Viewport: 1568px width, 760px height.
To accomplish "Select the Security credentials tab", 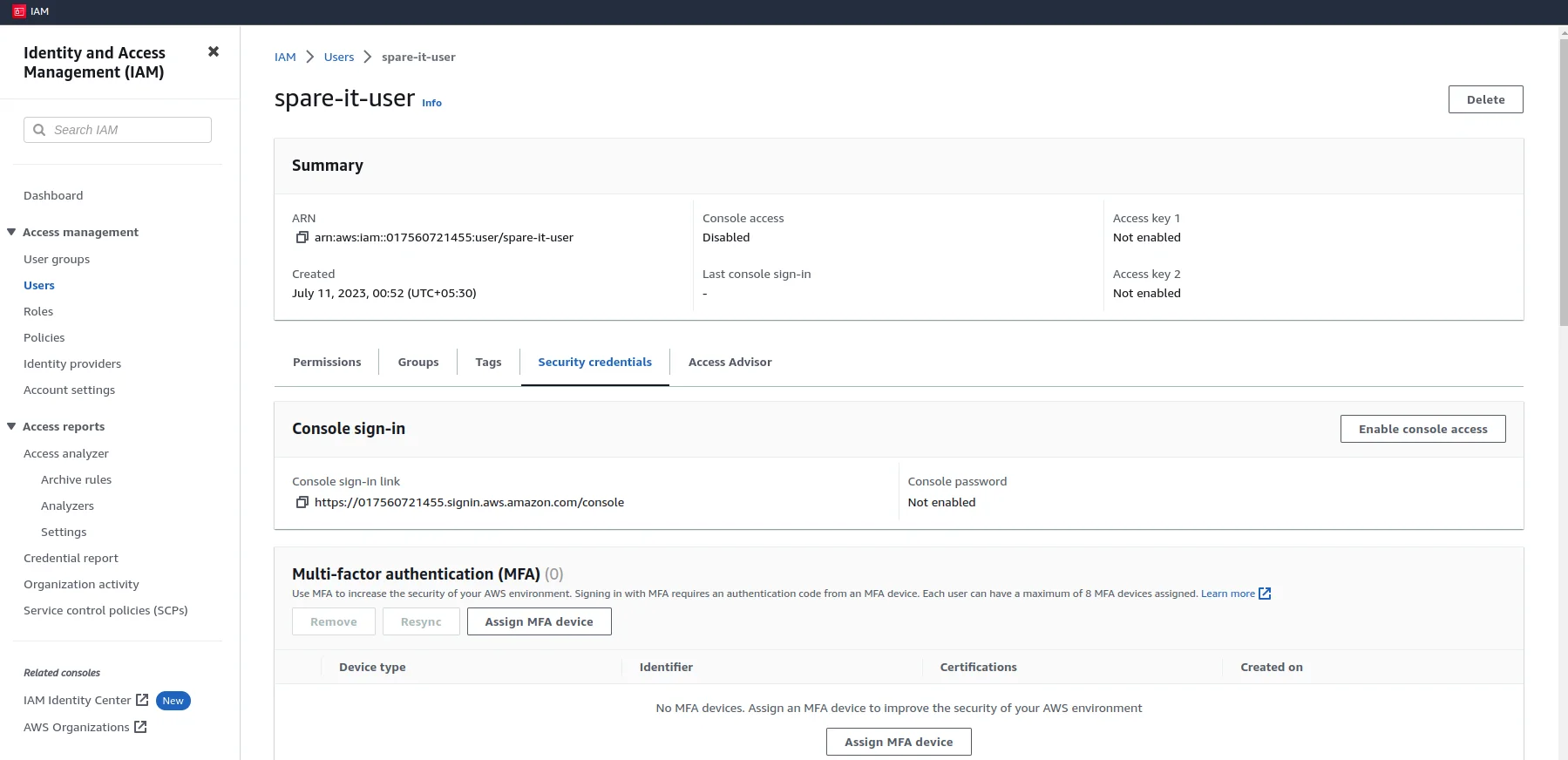I will pyautogui.click(x=594, y=362).
